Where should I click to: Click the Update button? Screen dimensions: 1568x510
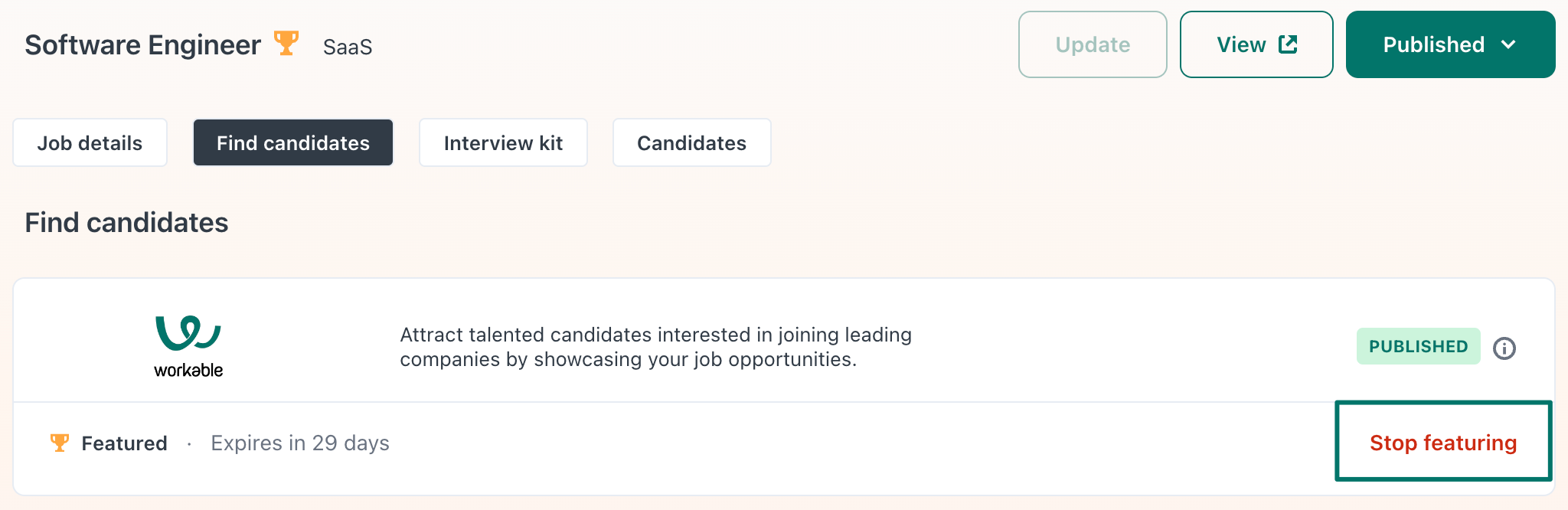[1093, 44]
